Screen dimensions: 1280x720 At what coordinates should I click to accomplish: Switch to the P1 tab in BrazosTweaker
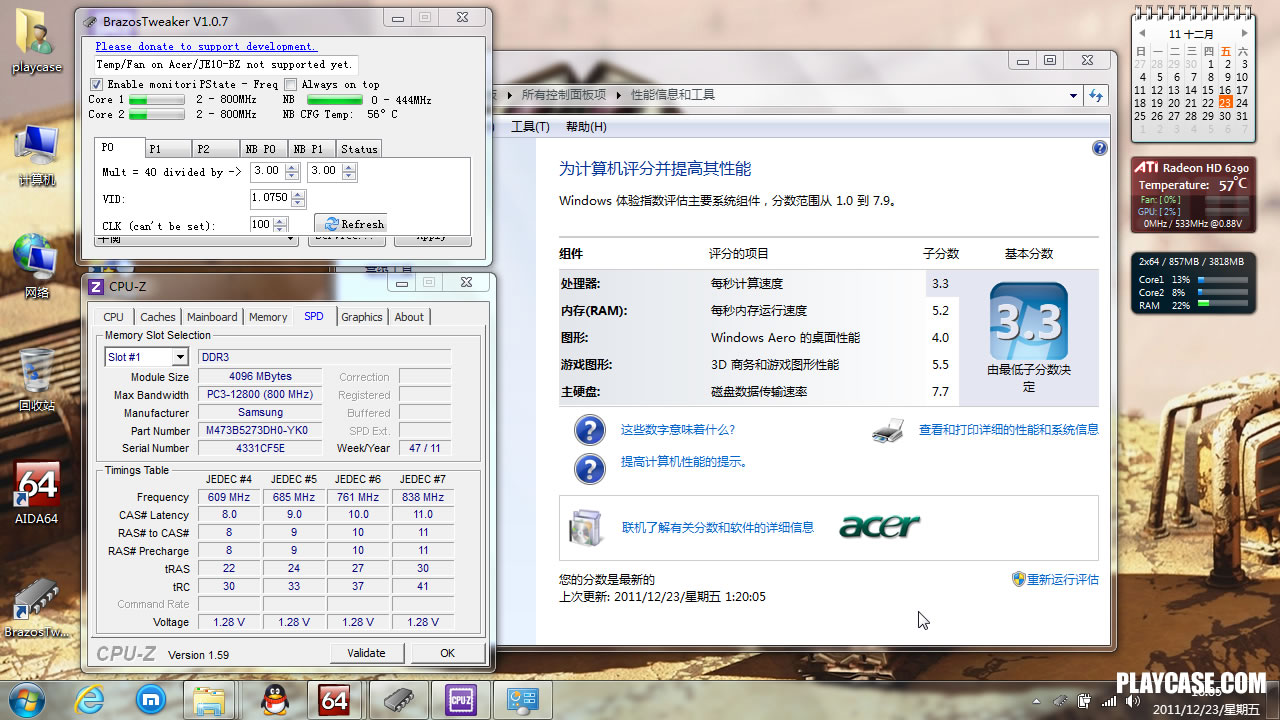tap(168, 149)
